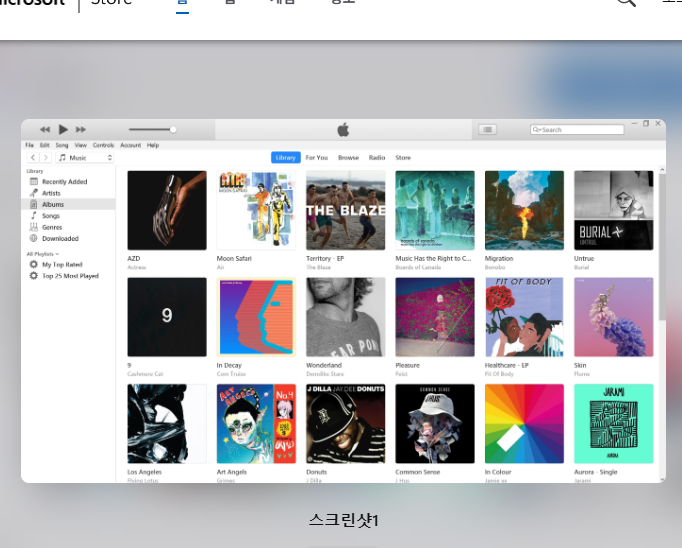Open the My Top Rated playlist
This screenshot has width=682, height=548.
coord(69,264)
